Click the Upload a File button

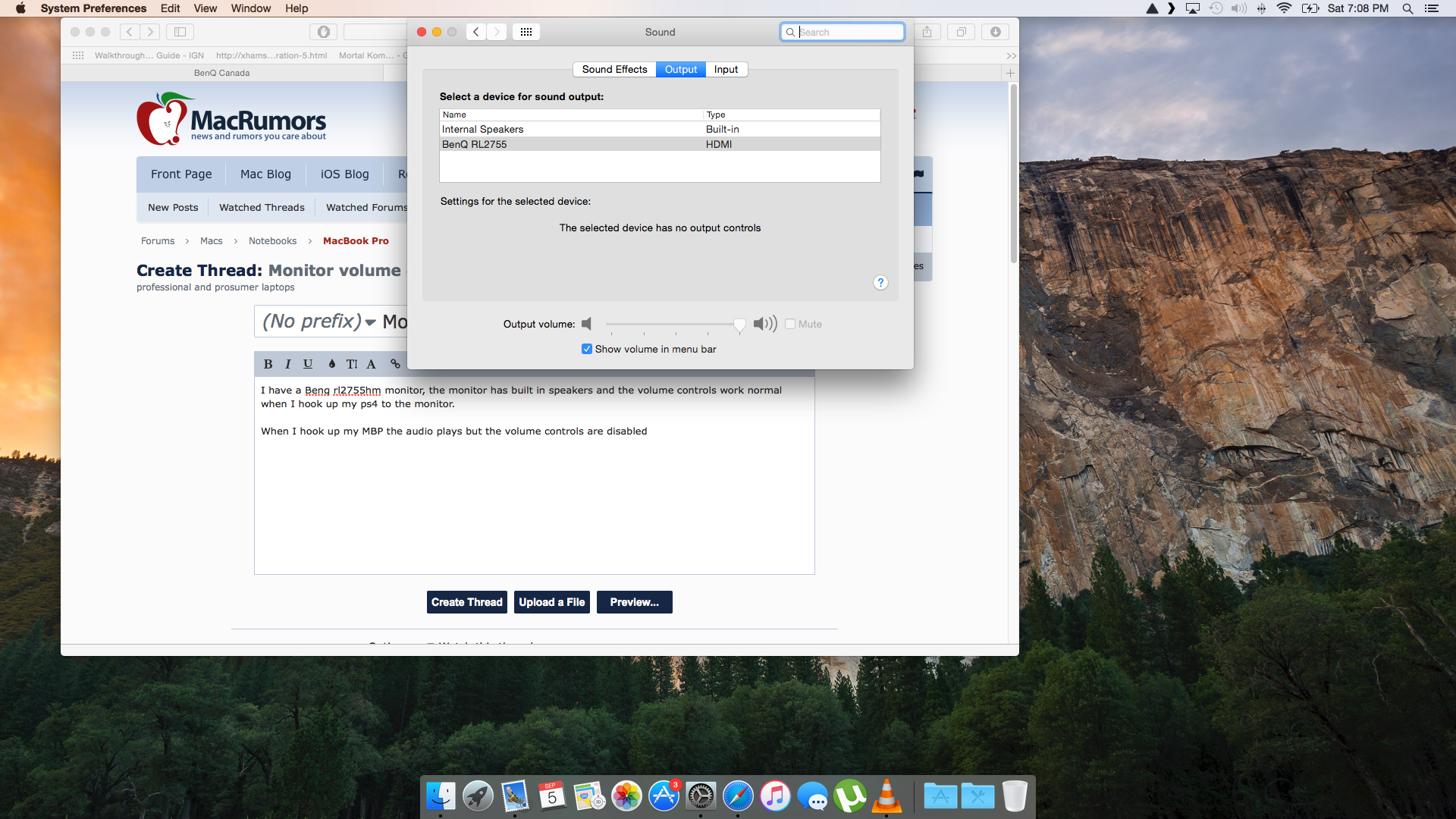click(x=552, y=602)
